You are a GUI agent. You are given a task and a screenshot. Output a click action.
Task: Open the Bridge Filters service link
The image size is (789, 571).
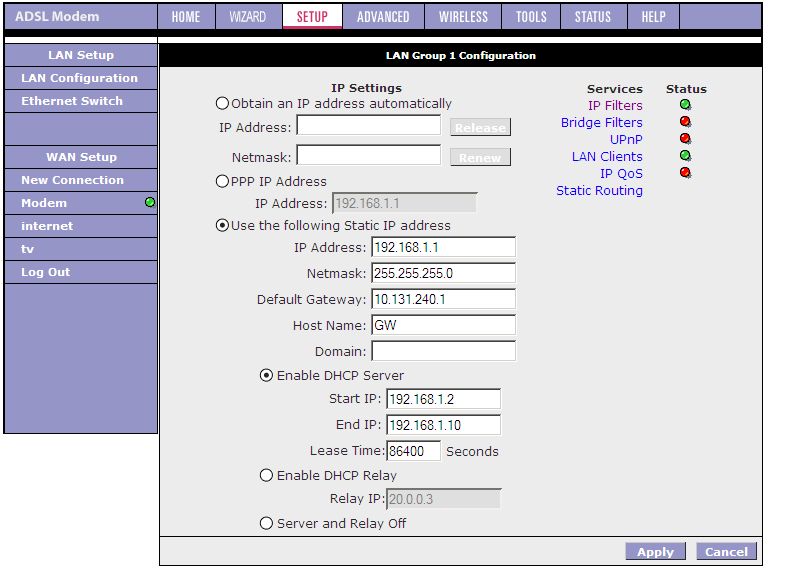[602, 123]
